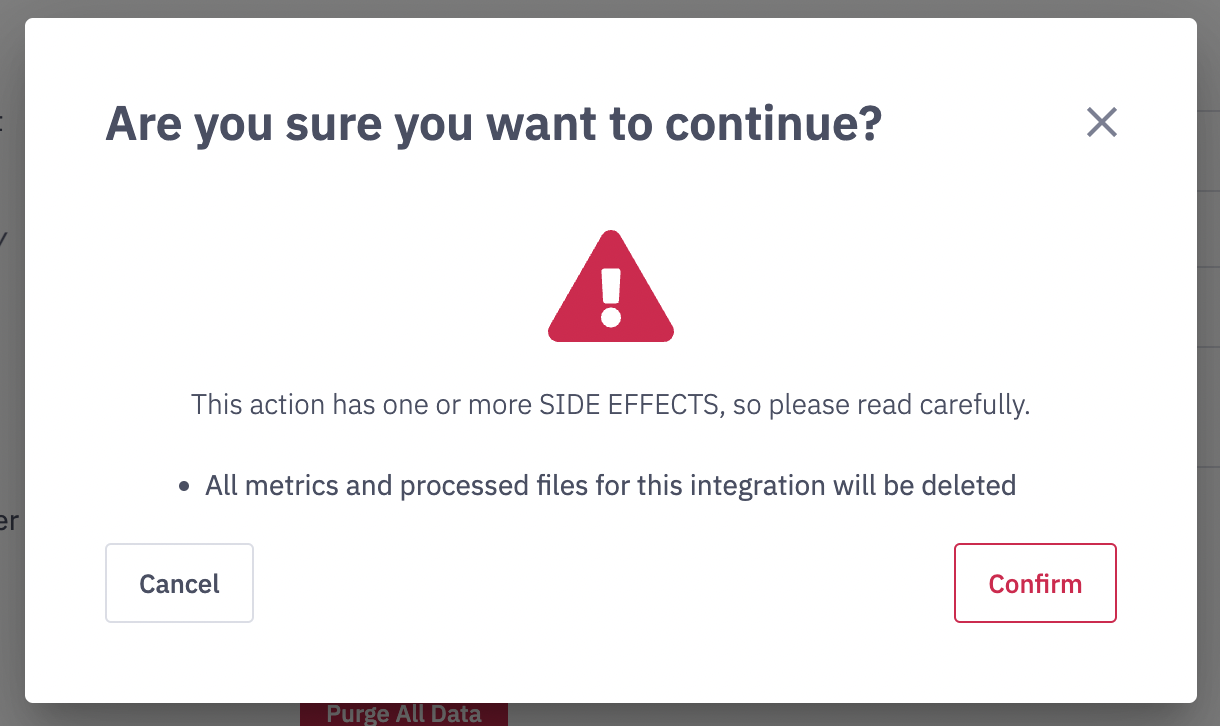The width and height of the screenshot is (1220, 726).
Task: Cancel the purge action via Cancel
Action: (179, 583)
